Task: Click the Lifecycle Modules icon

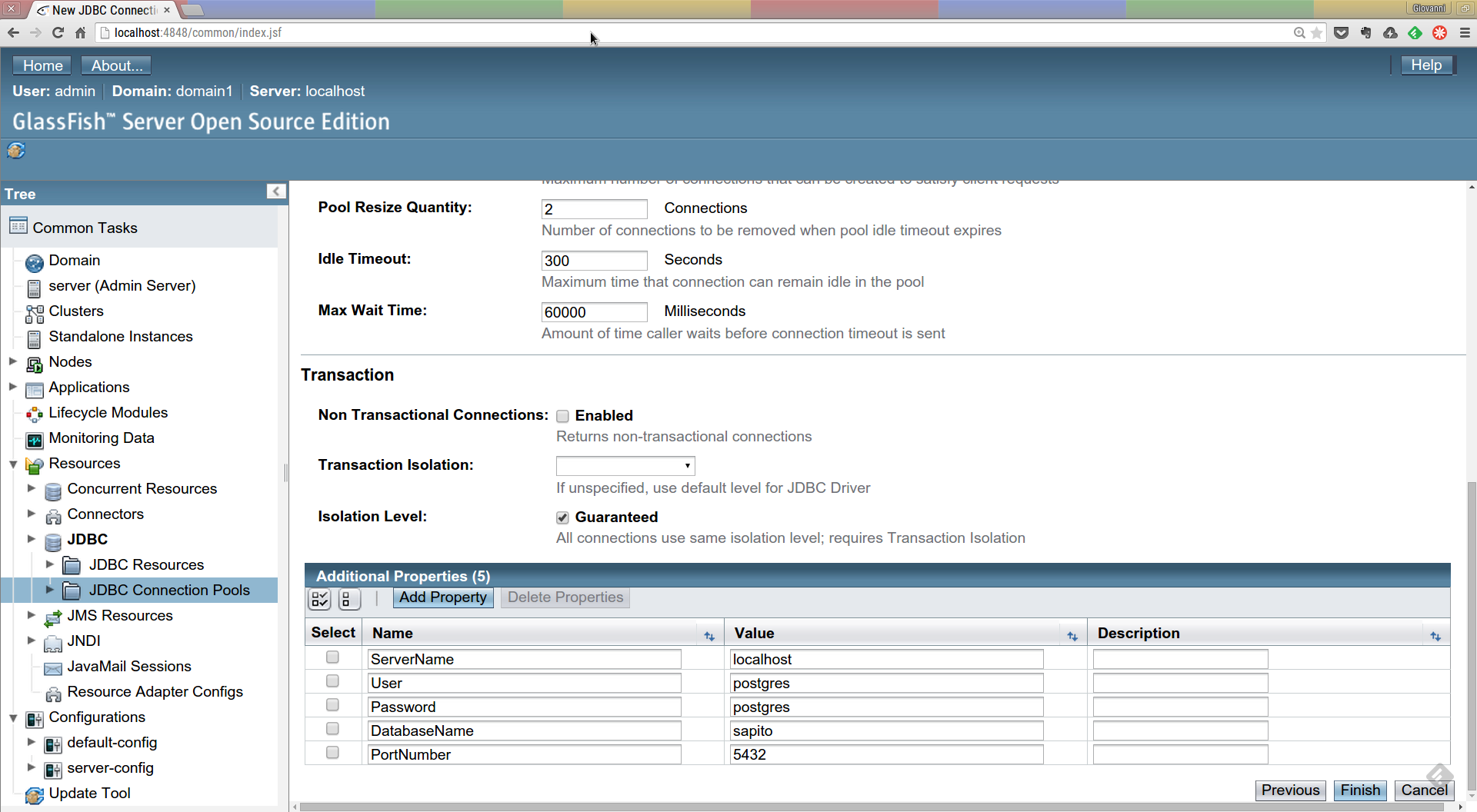Action: point(35,415)
